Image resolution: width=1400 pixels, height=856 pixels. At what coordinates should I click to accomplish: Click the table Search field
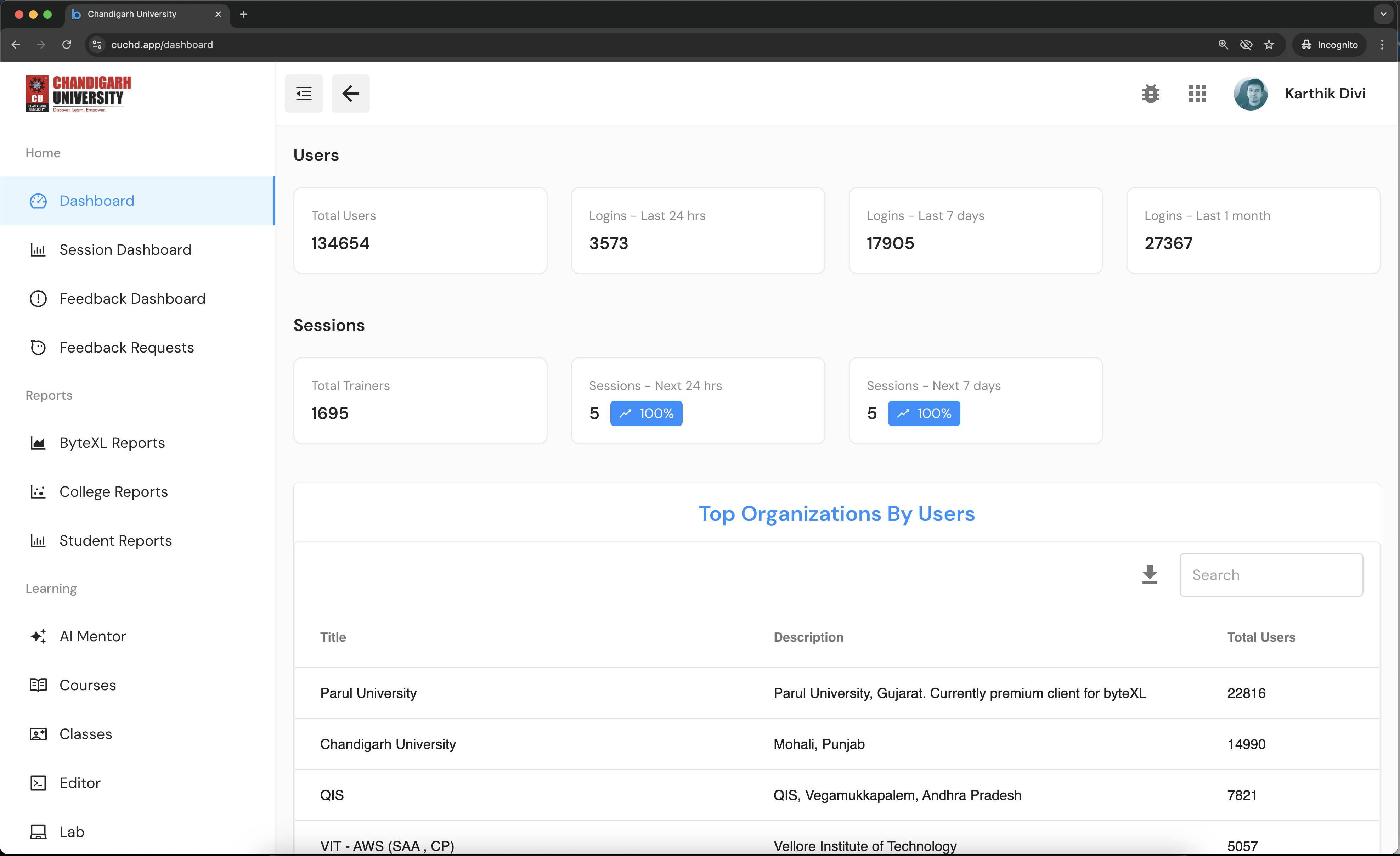point(1271,575)
